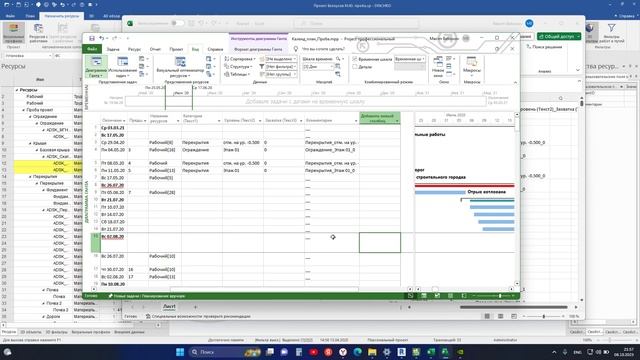The height and width of the screenshot is (360, 640).
Task: Open the Visual Resource Optimizer button
Action: pos(180,67)
